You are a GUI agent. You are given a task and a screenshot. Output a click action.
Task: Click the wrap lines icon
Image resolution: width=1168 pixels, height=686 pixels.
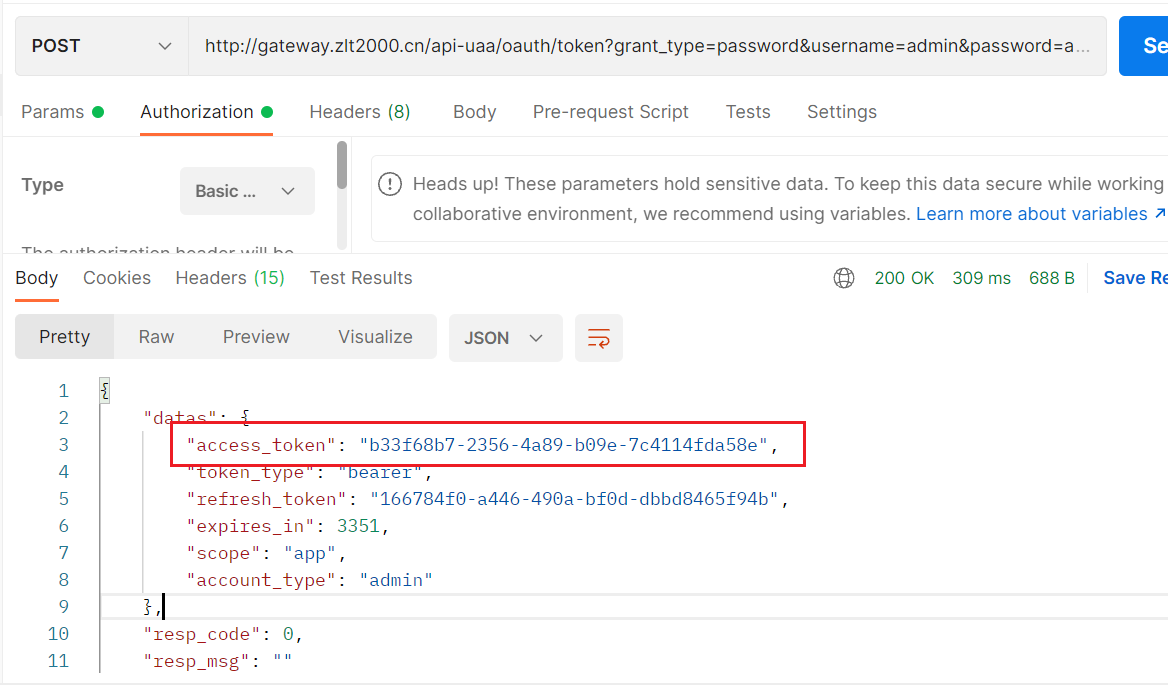599,338
